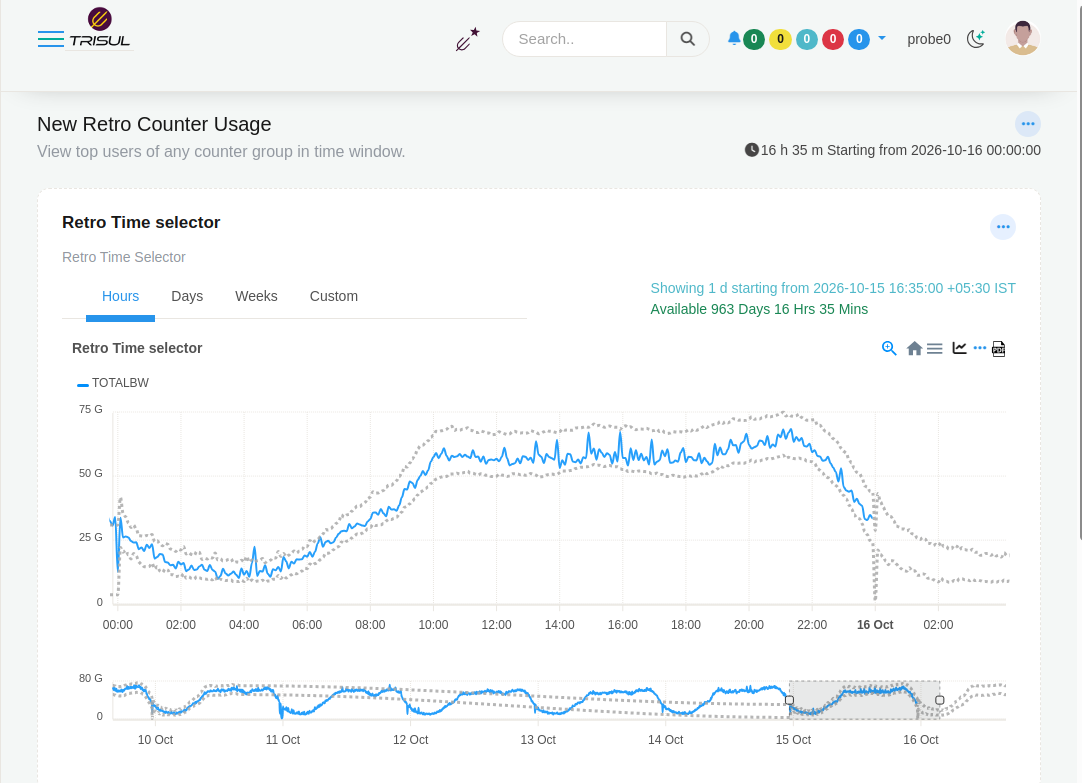This screenshot has height=783, width=1082.
Task: Click the Trisul logo
Action: [100, 28]
